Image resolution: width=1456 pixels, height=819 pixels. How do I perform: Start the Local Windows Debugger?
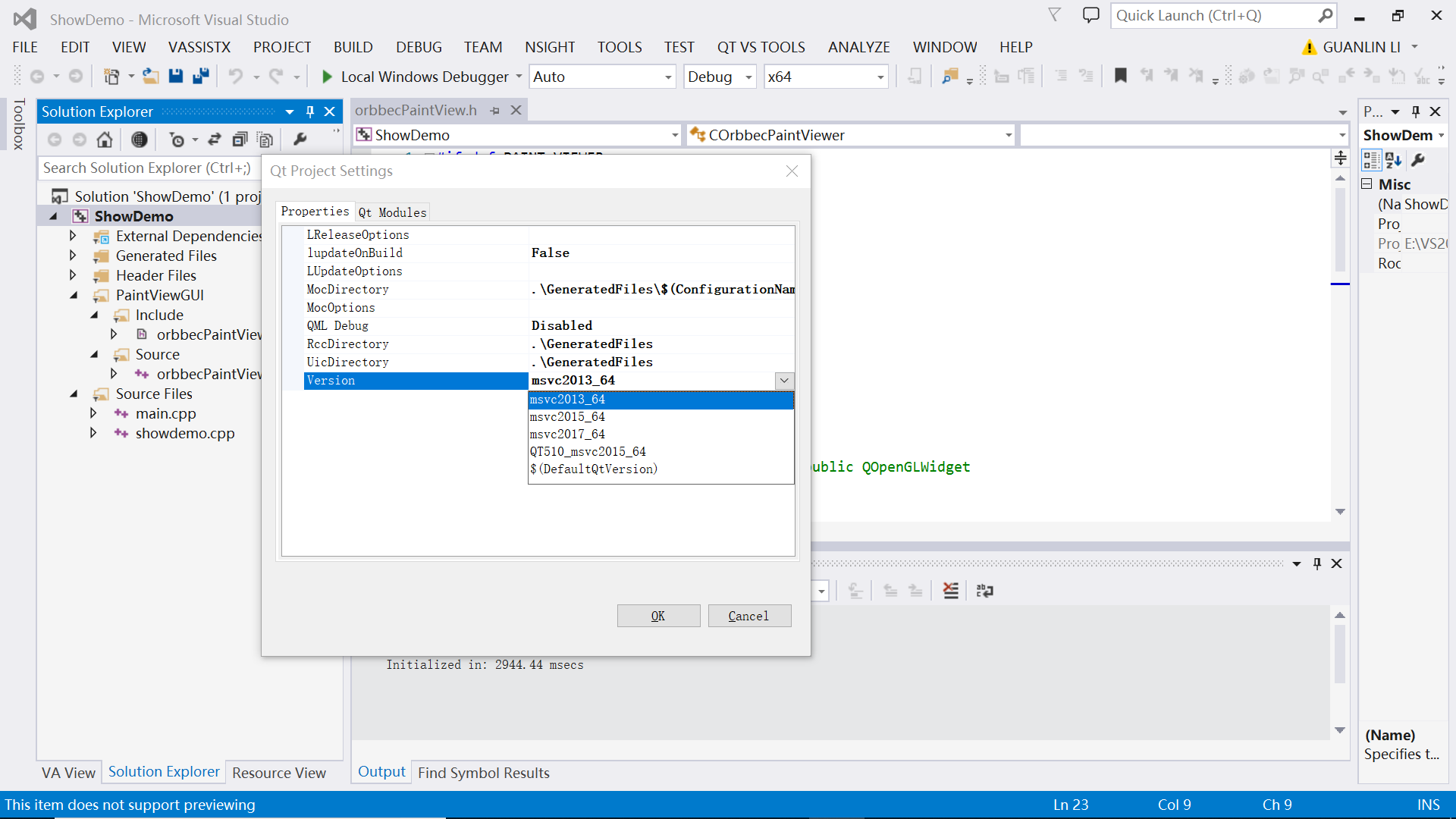coord(326,76)
